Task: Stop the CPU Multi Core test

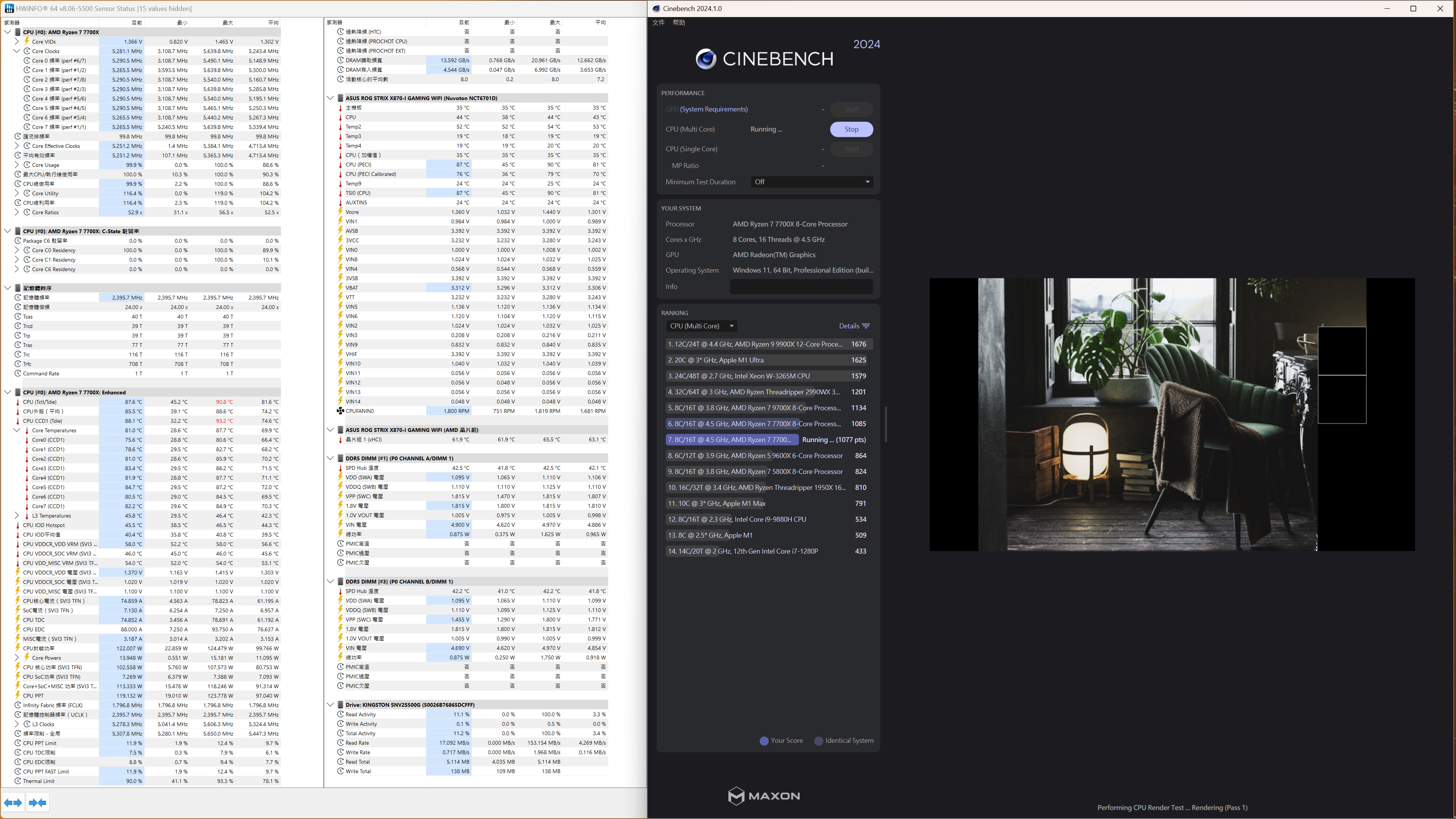Action: pyautogui.click(x=851, y=129)
